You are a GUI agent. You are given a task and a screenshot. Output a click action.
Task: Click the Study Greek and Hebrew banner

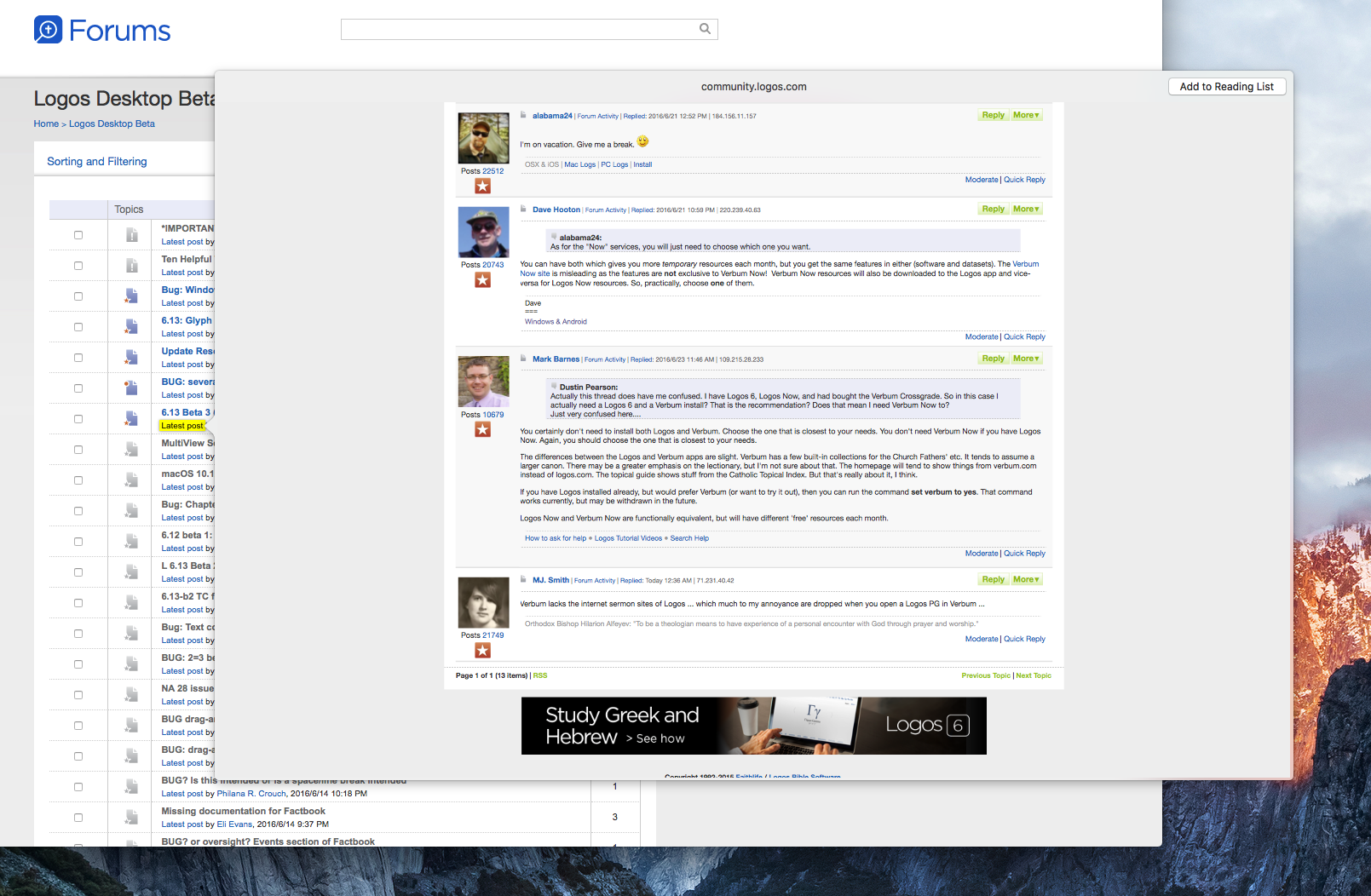point(754,726)
